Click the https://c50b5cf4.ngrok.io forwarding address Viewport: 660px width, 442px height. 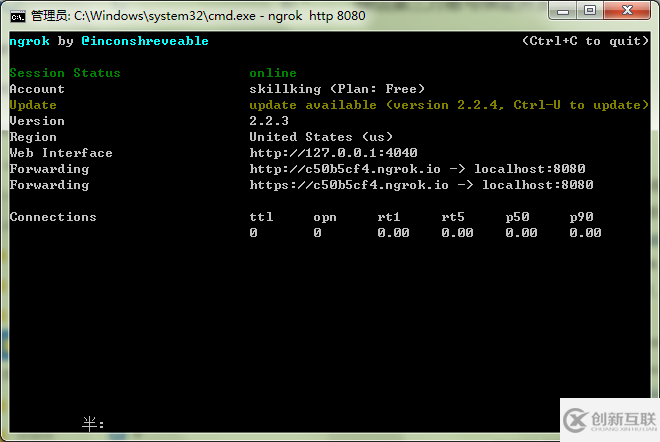click(x=349, y=185)
